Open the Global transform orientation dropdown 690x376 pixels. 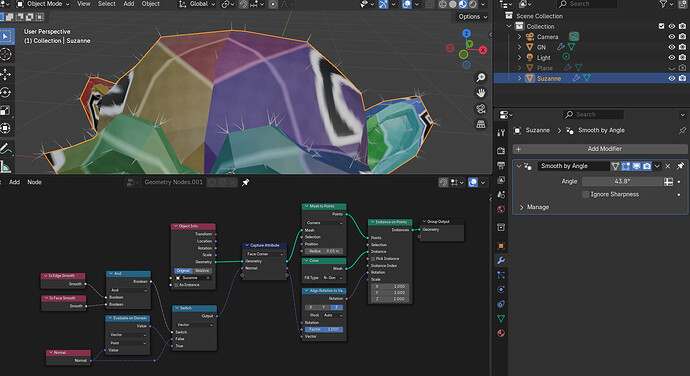coord(197,4)
